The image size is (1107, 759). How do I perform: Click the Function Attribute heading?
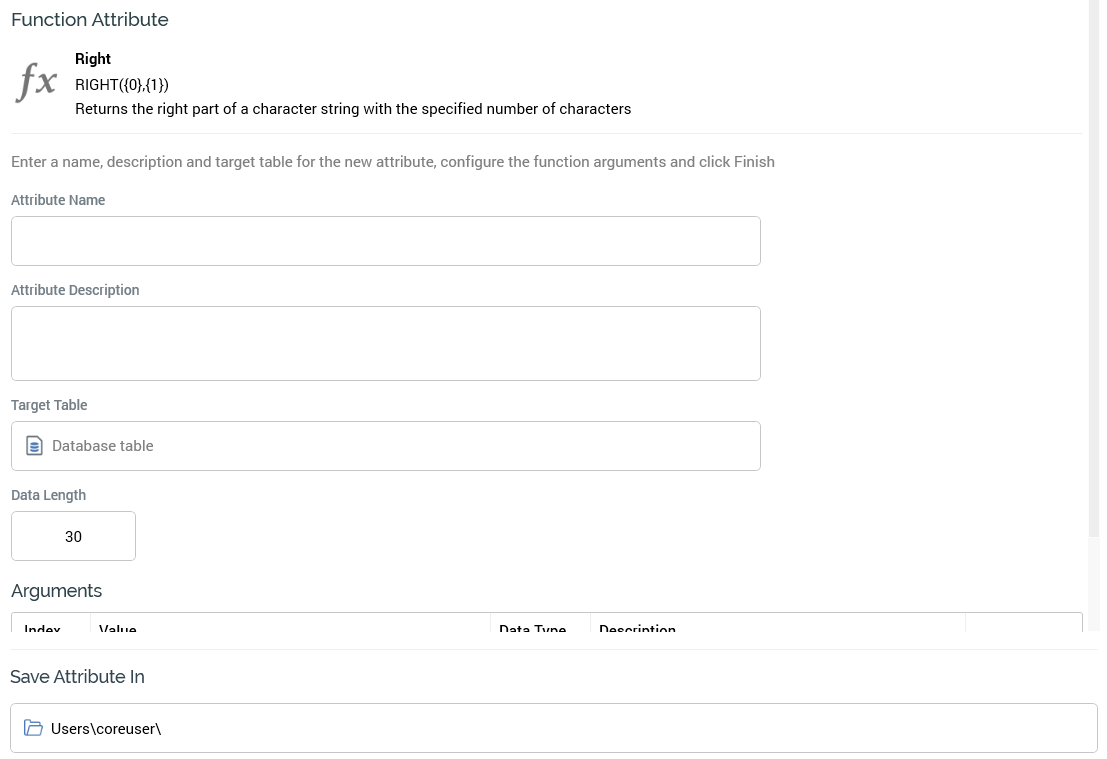[90, 20]
